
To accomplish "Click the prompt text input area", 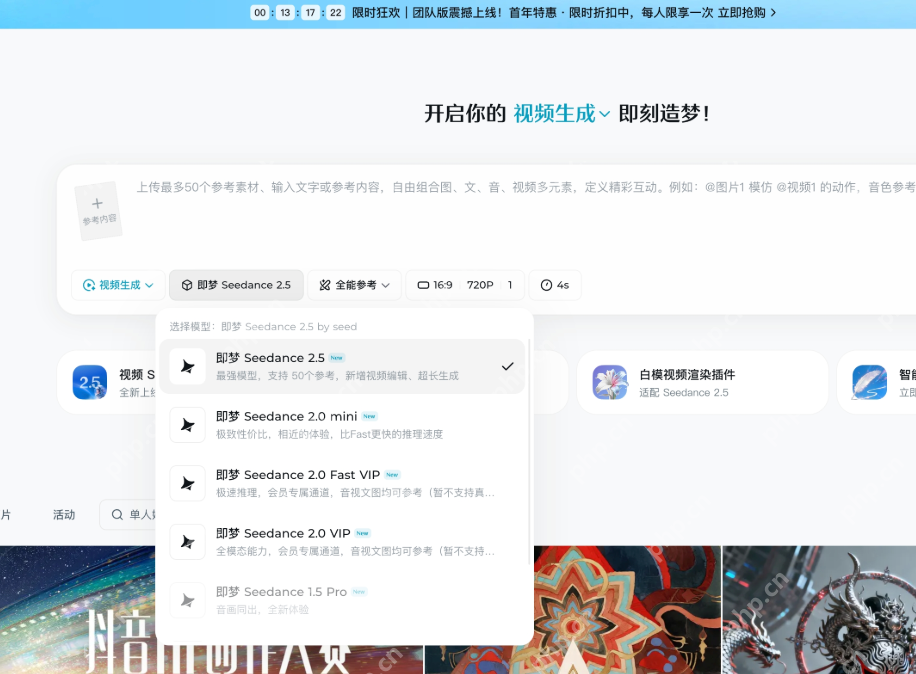I will pos(526,187).
